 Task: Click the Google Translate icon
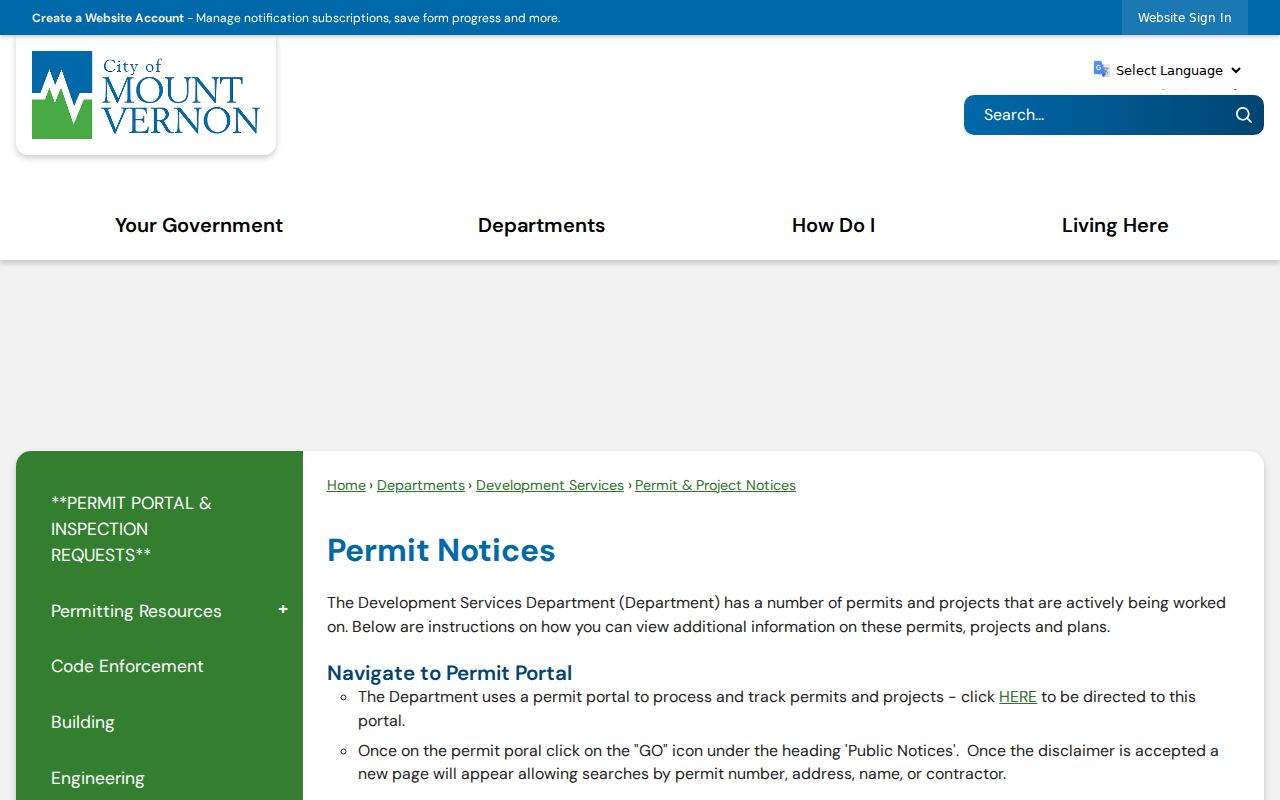pyautogui.click(x=1101, y=69)
